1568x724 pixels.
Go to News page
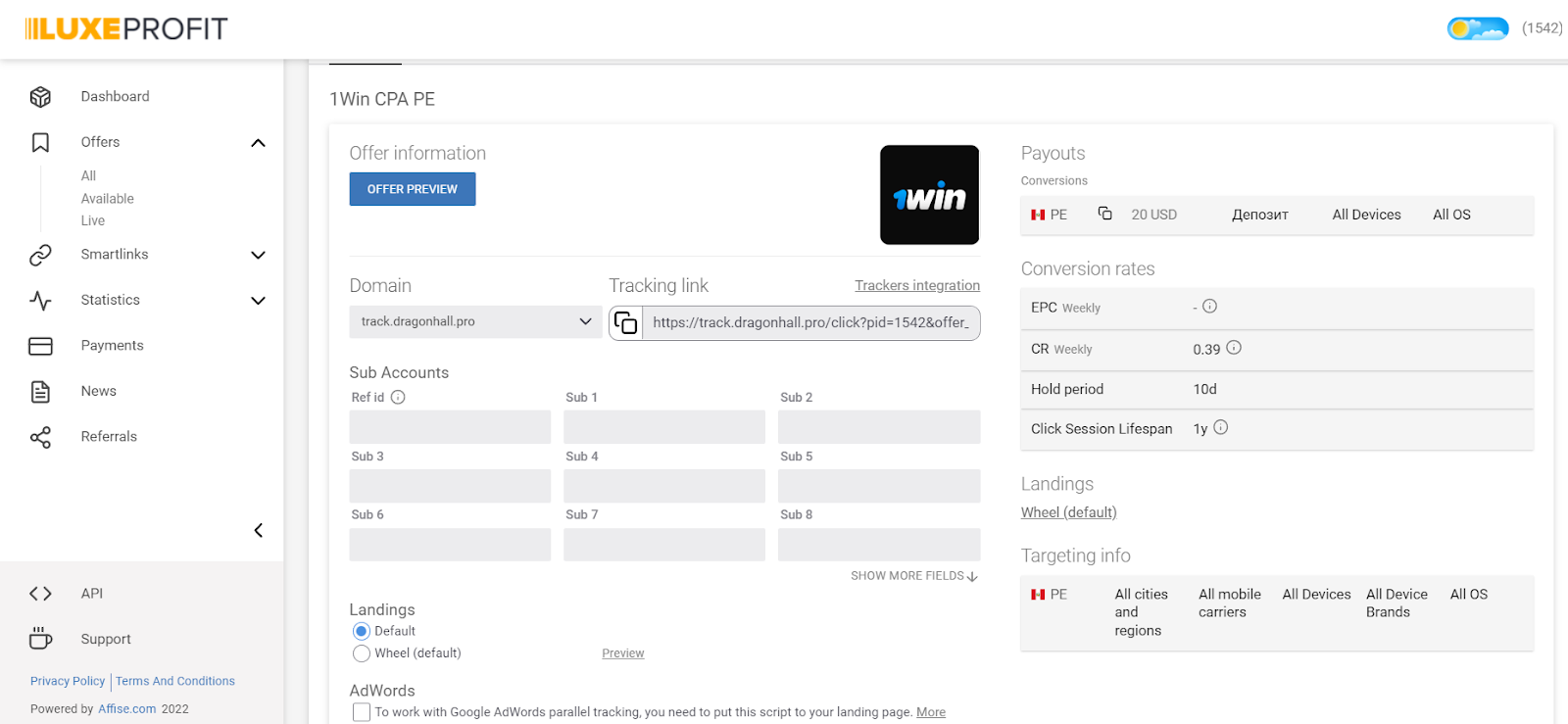click(99, 391)
